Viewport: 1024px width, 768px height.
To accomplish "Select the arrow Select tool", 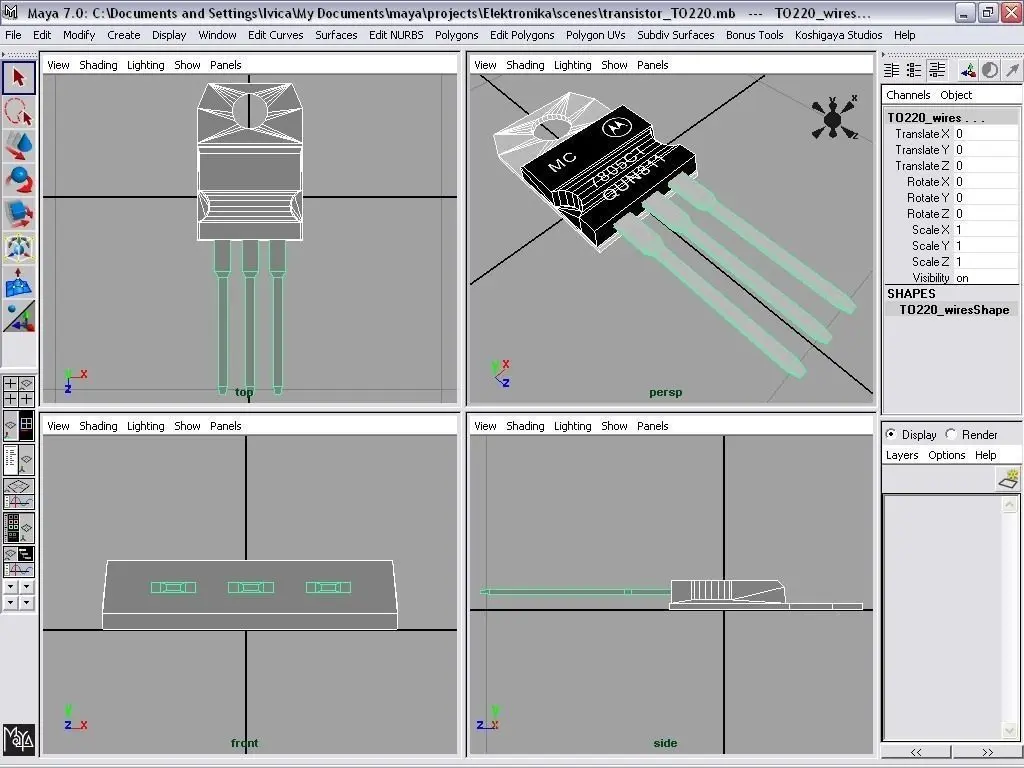I will coord(18,78).
